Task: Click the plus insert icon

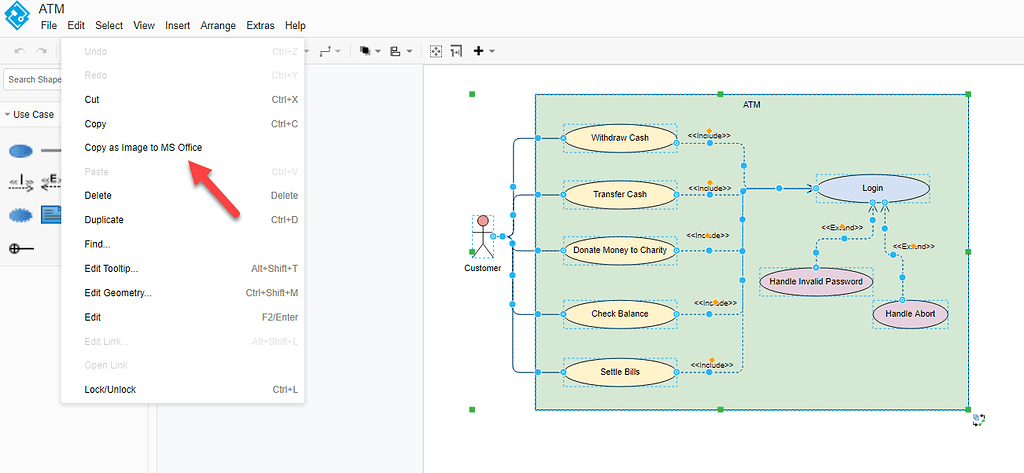Action: tap(478, 51)
